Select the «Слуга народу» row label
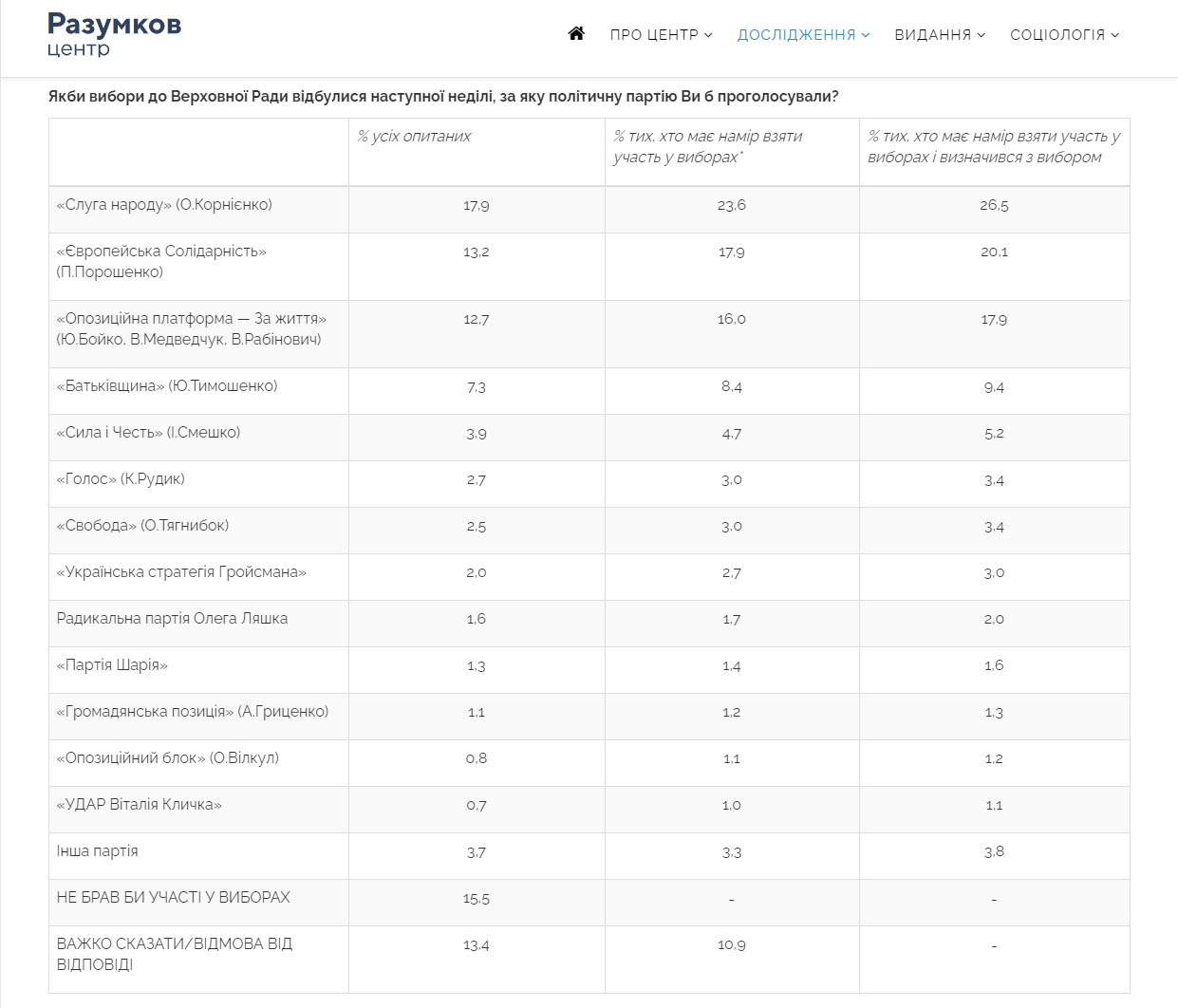The image size is (1178, 1008). tap(164, 205)
